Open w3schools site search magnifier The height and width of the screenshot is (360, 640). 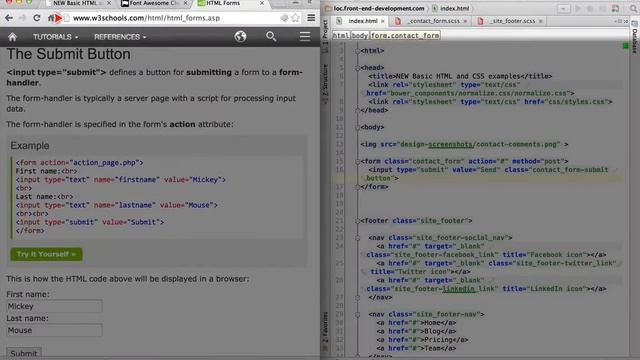pyautogui.click(x=271, y=36)
